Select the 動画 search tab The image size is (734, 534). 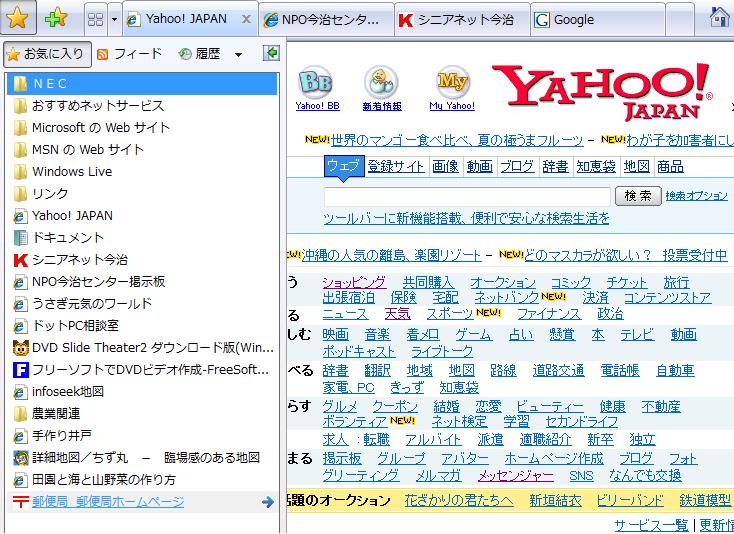tap(479, 166)
